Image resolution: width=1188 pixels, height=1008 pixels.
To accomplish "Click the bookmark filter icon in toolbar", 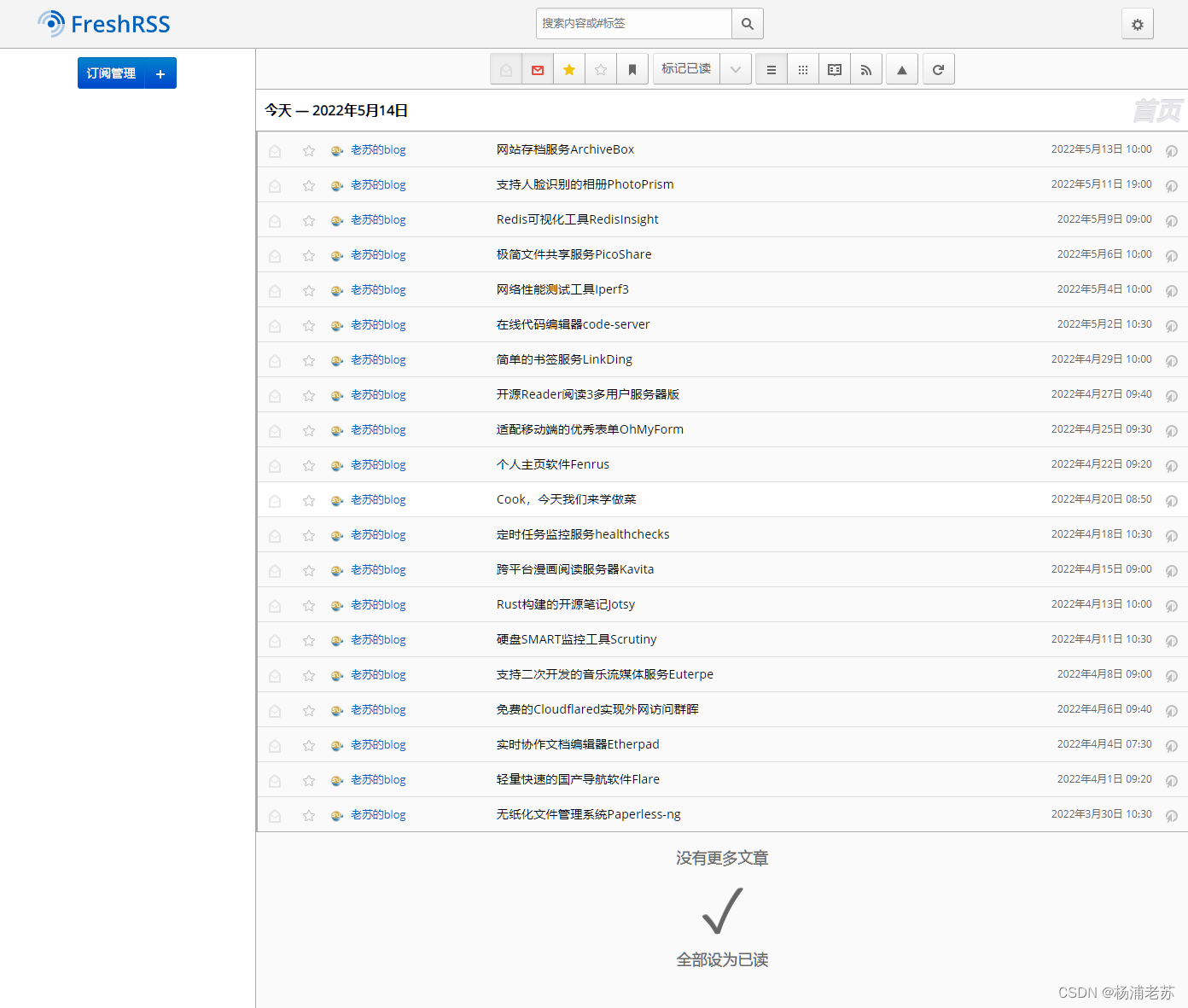I will coord(632,70).
